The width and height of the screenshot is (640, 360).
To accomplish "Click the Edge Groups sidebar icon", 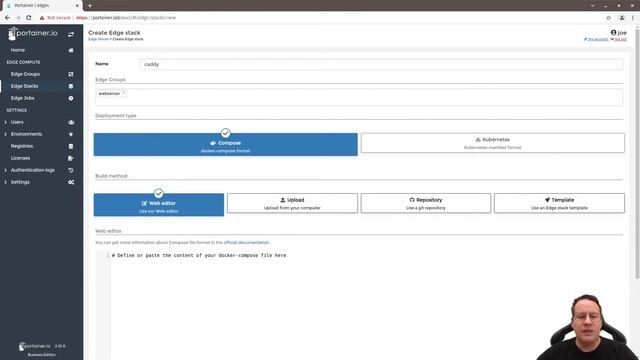I will coord(71,74).
